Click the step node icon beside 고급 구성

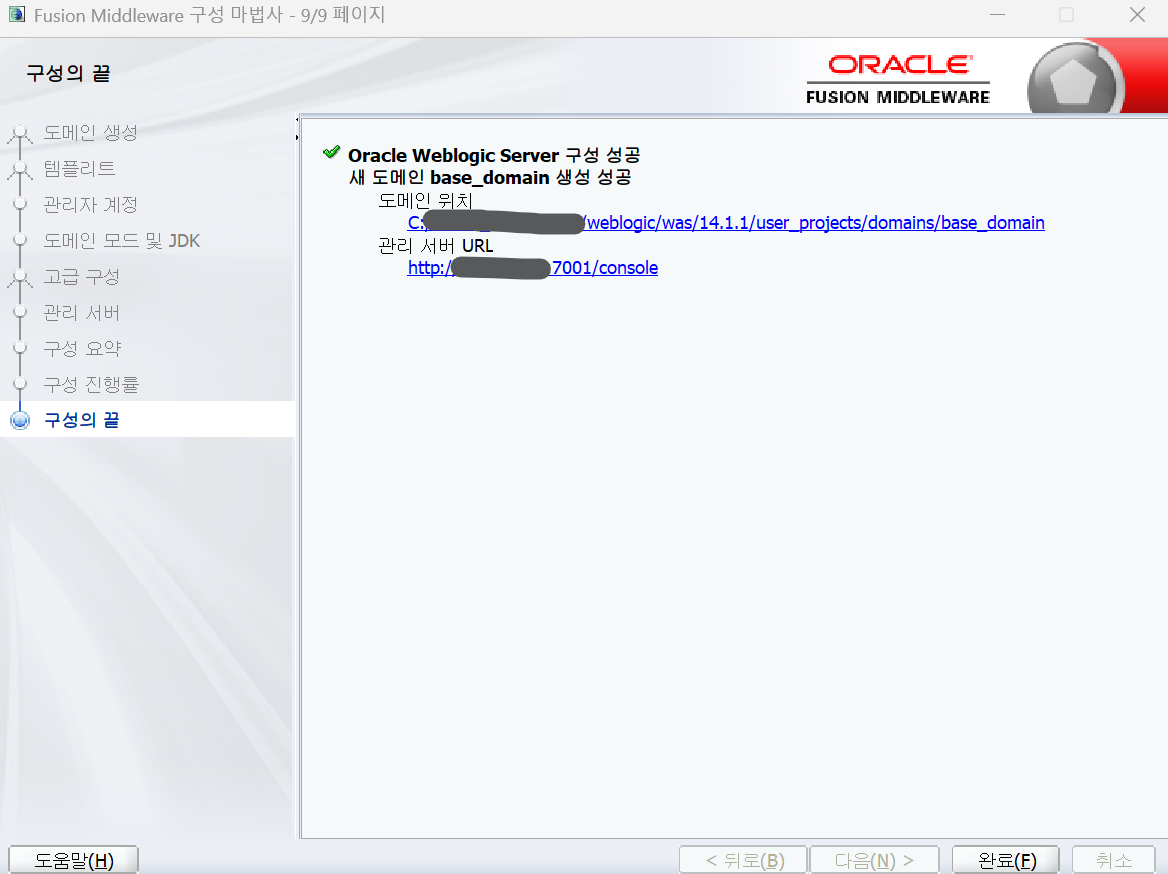point(20,277)
